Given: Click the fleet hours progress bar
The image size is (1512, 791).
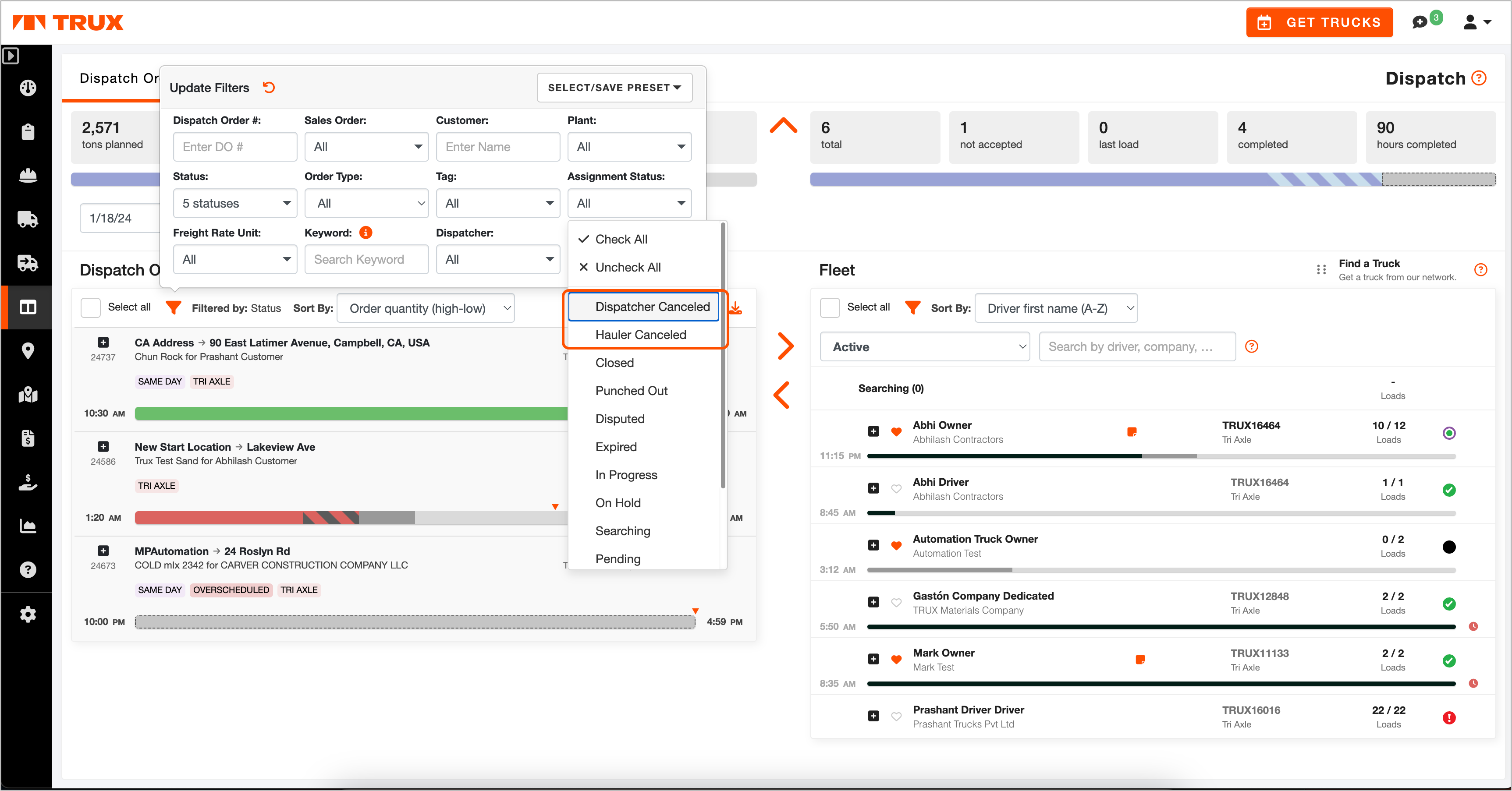Looking at the screenshot, I should coord(1153,179).
